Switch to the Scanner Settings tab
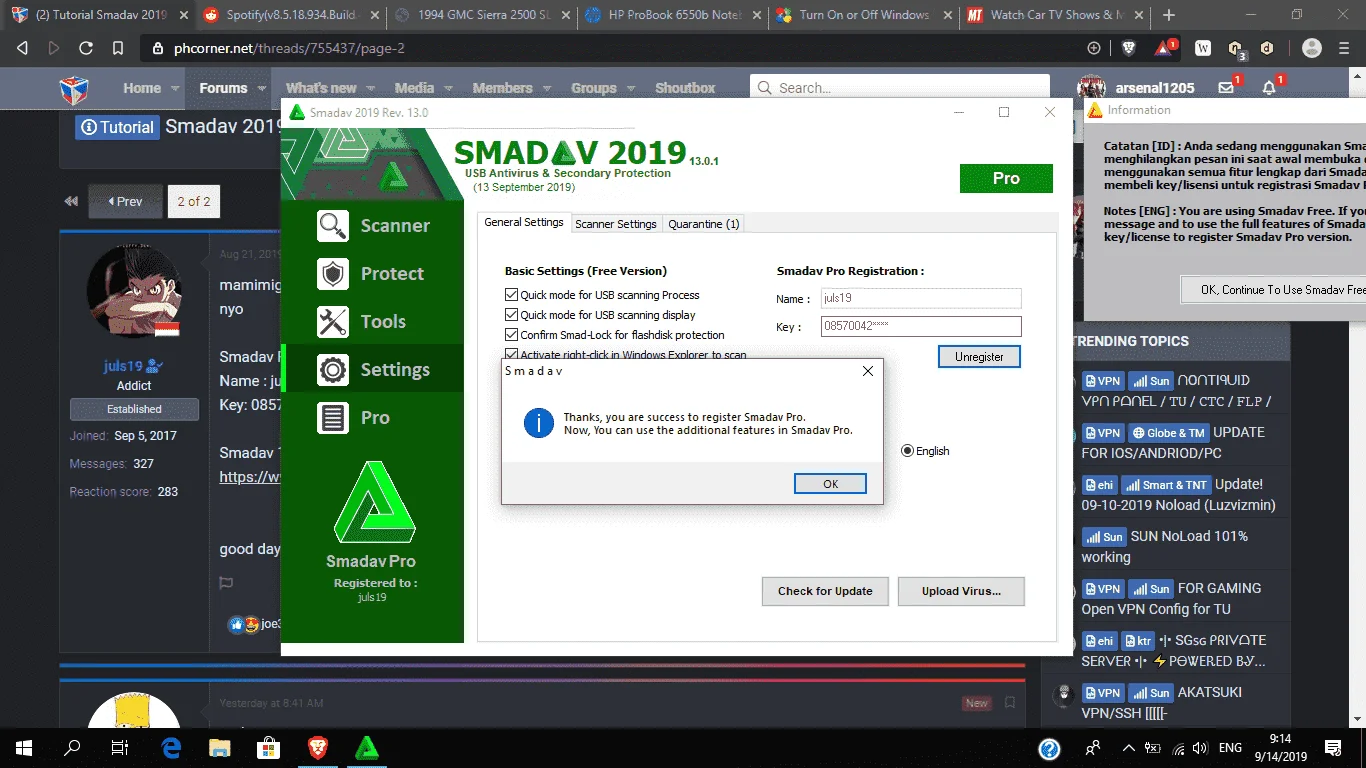Screen dimensions: 1366x768 click(x=616, y=224)
